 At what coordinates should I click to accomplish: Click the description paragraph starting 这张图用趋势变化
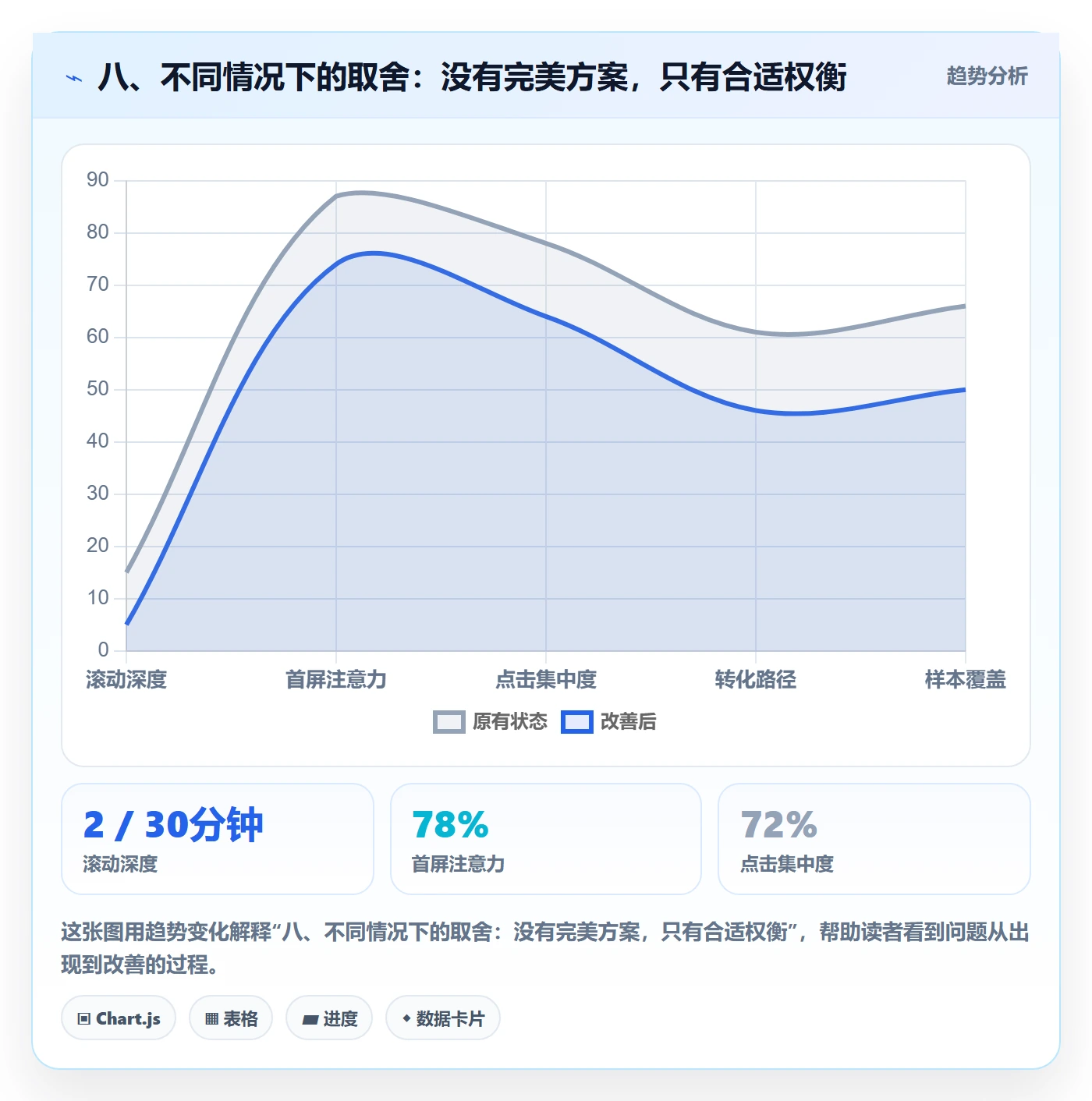coord(545,948)
